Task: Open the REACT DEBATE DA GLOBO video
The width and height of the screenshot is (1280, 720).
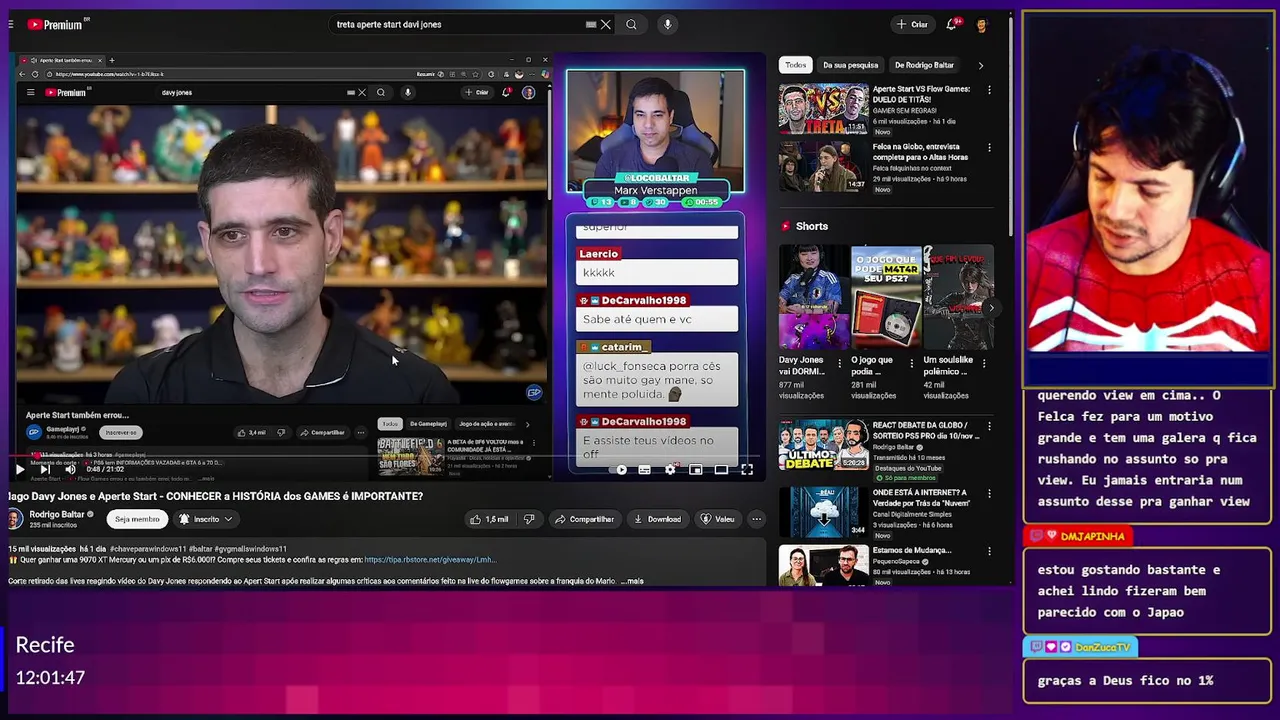Action: 823,444
